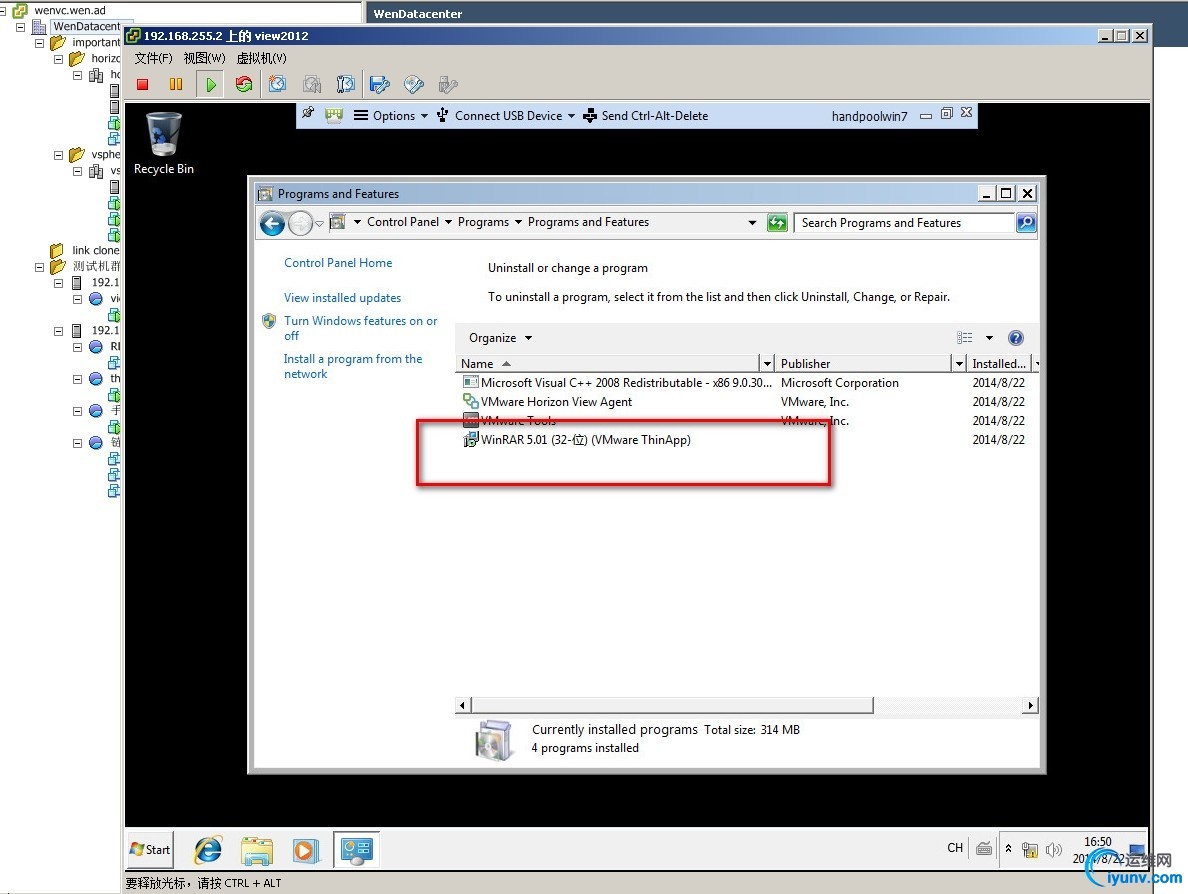Click the CH language indicator
This screenshot has width=1188, height=894.
tap(955, 848)
